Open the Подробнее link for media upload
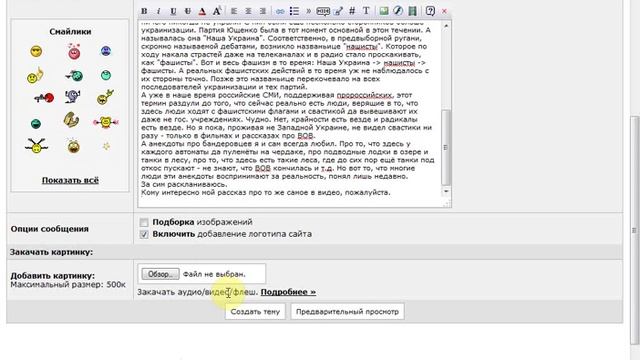The height and width of the screenshot is (360, 640). point(288,292)
